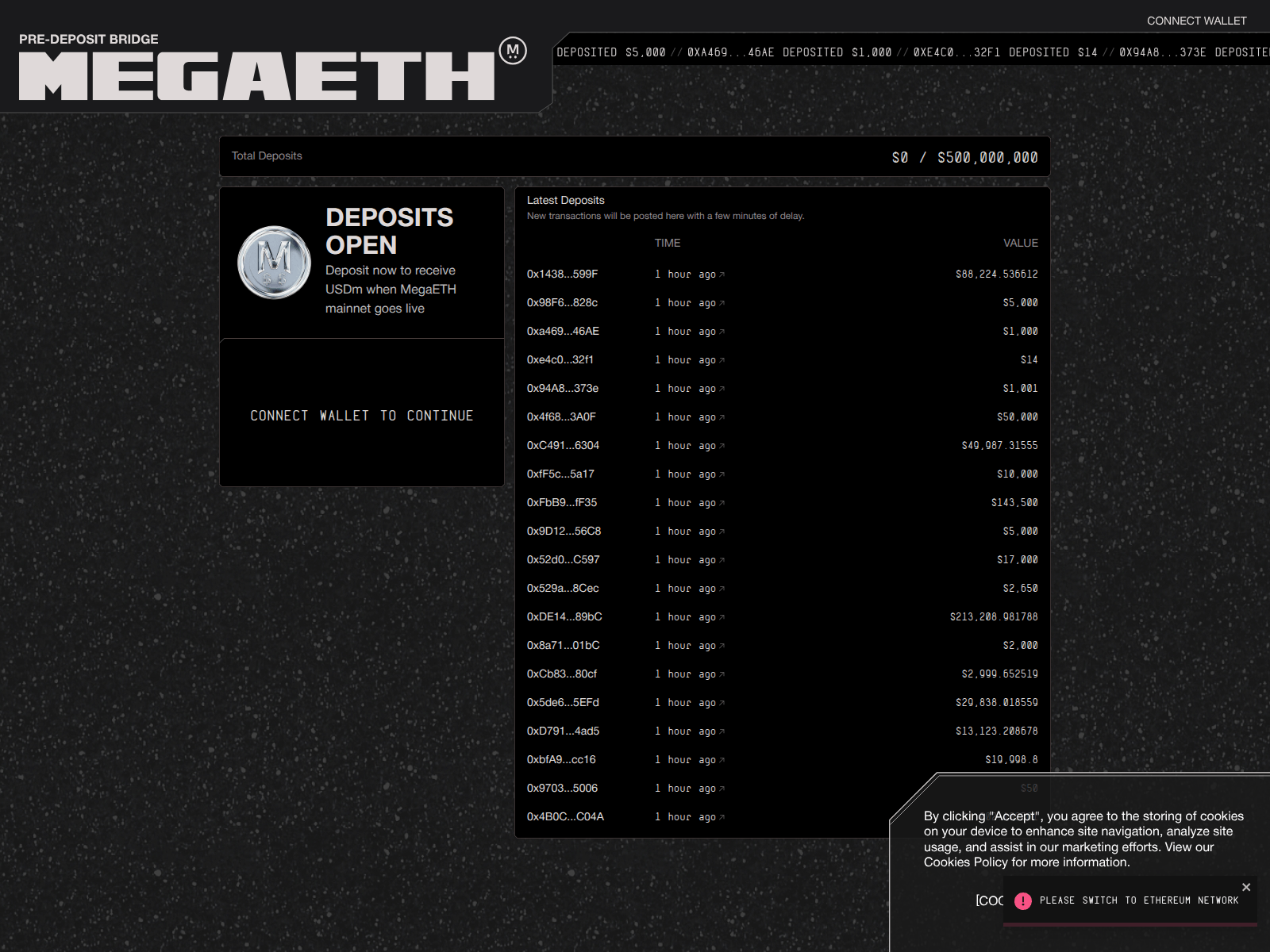Select address 0x4B0C...C04A
This screenshot has height=952, width=1270.
point(566,816)
